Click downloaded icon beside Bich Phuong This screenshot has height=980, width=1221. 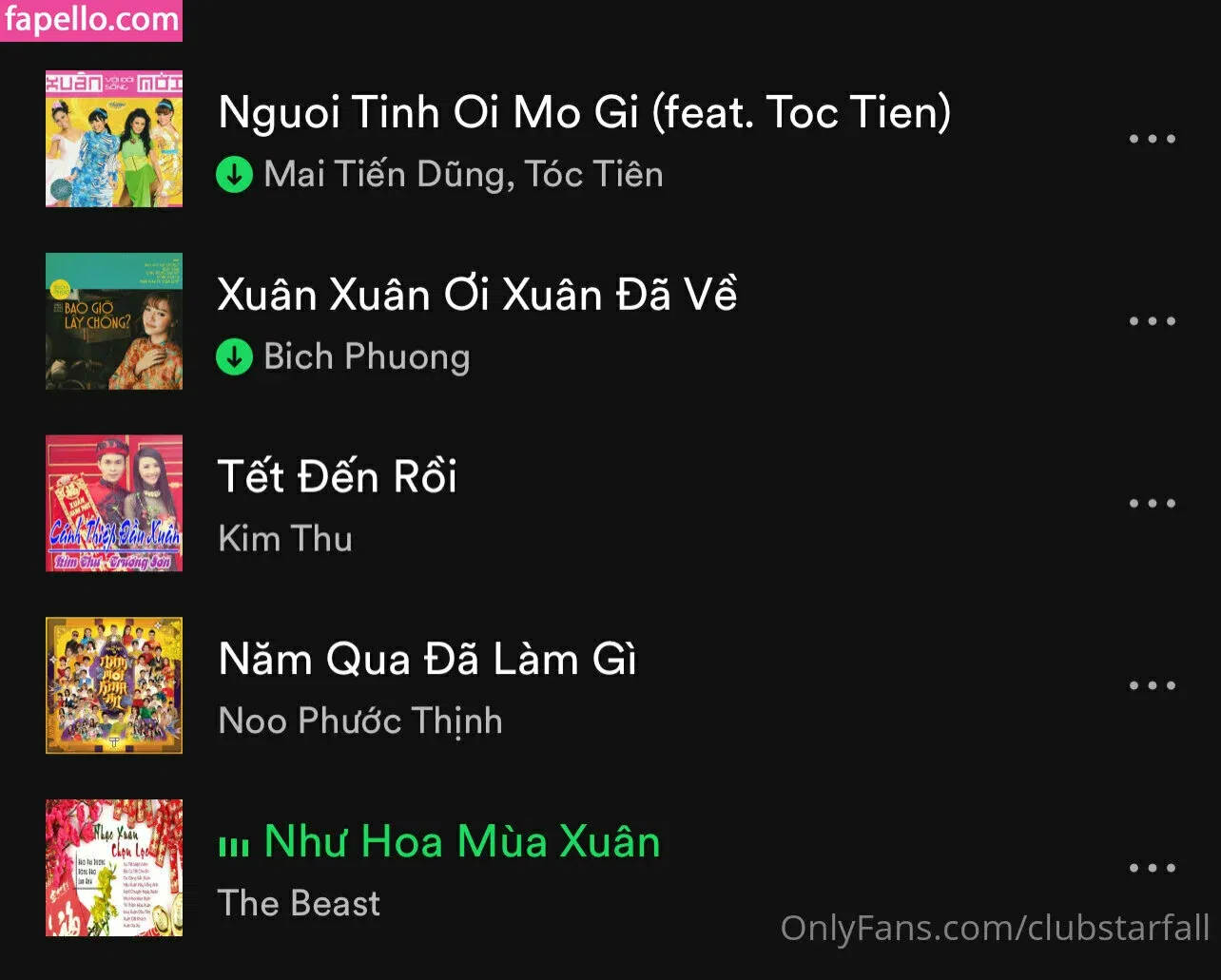[234, 357]
